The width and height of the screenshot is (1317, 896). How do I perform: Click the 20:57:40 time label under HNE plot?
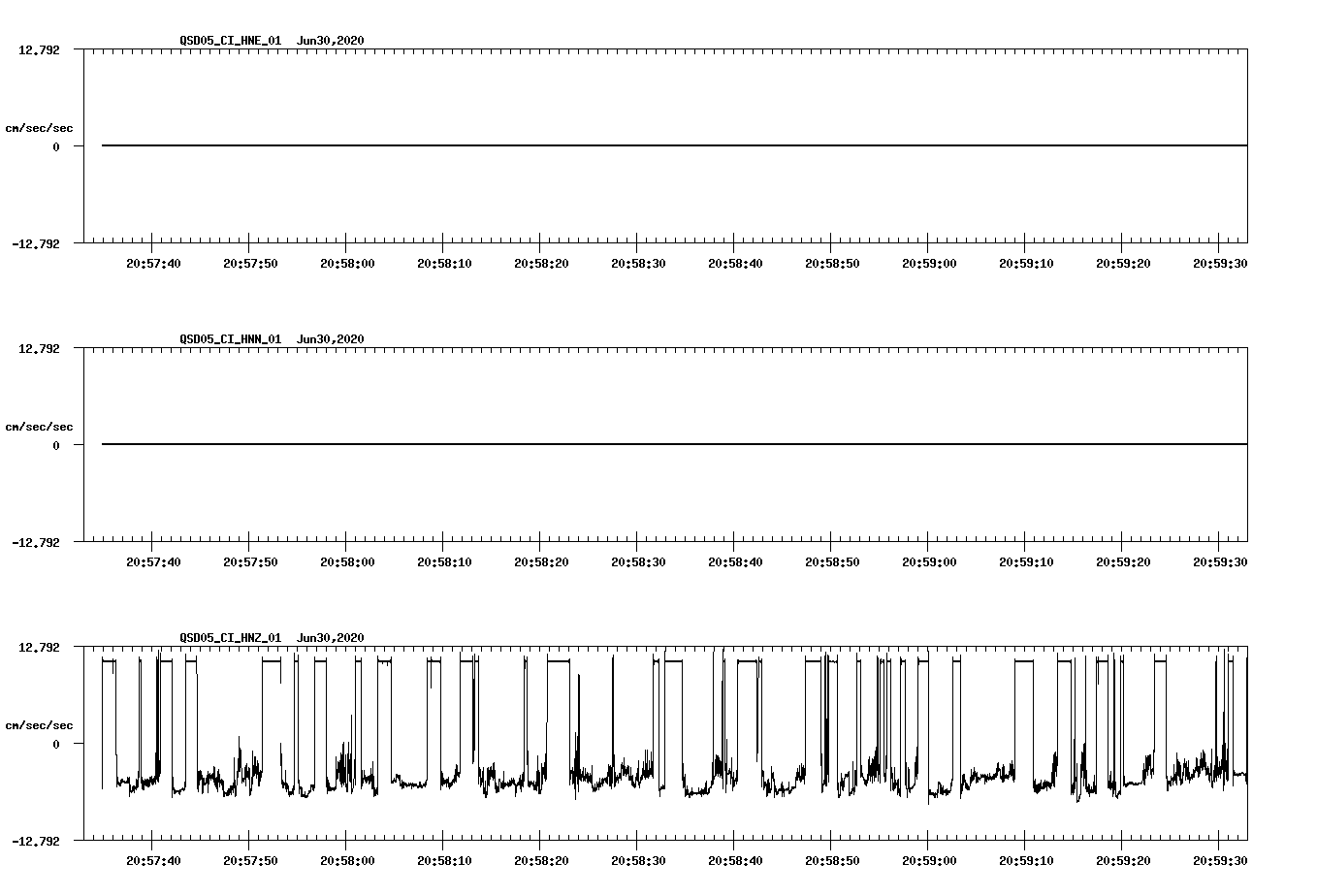coord(153,264)
